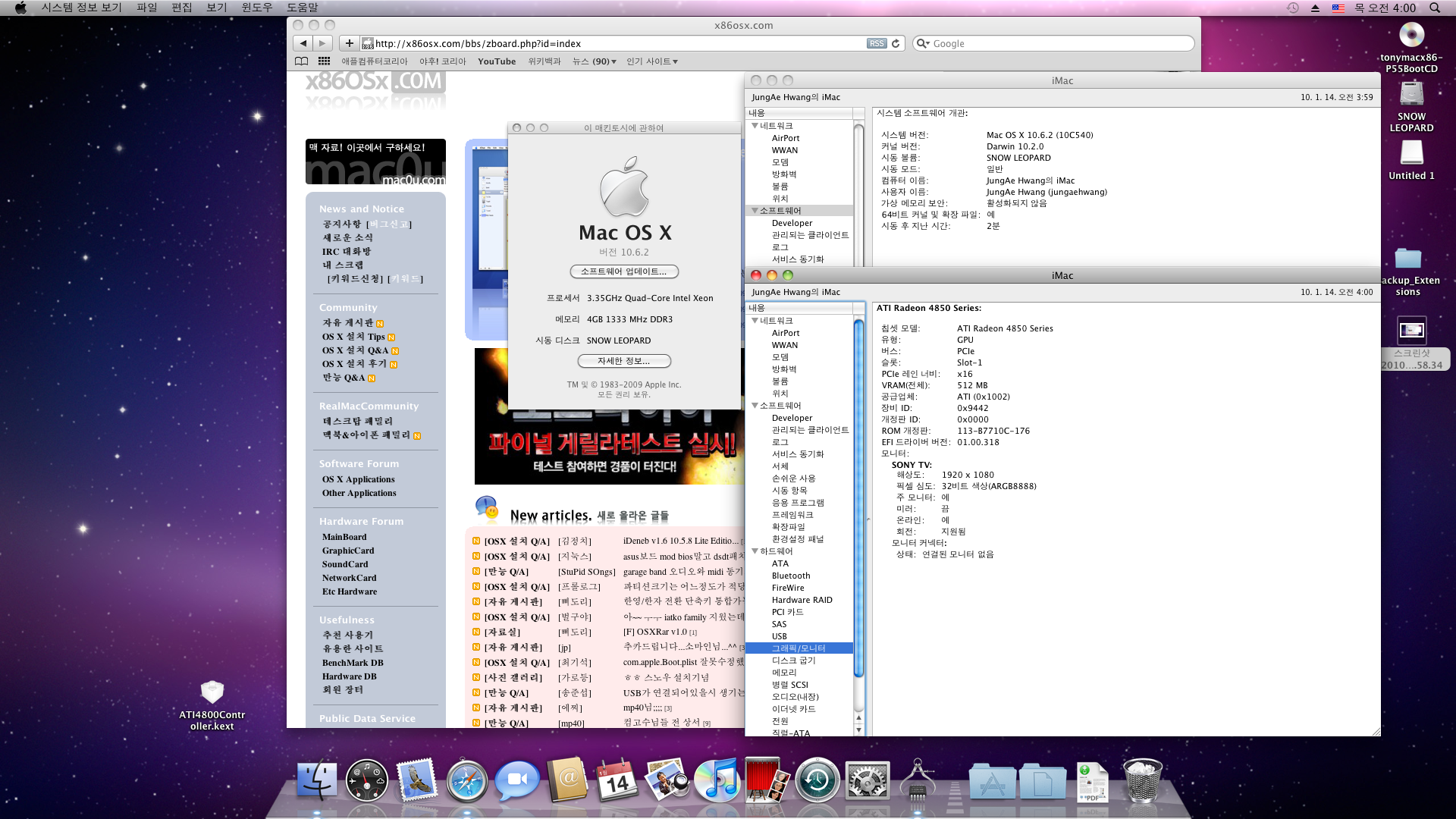Open Safari Top Sites grid icon

(x=324, y=61)
